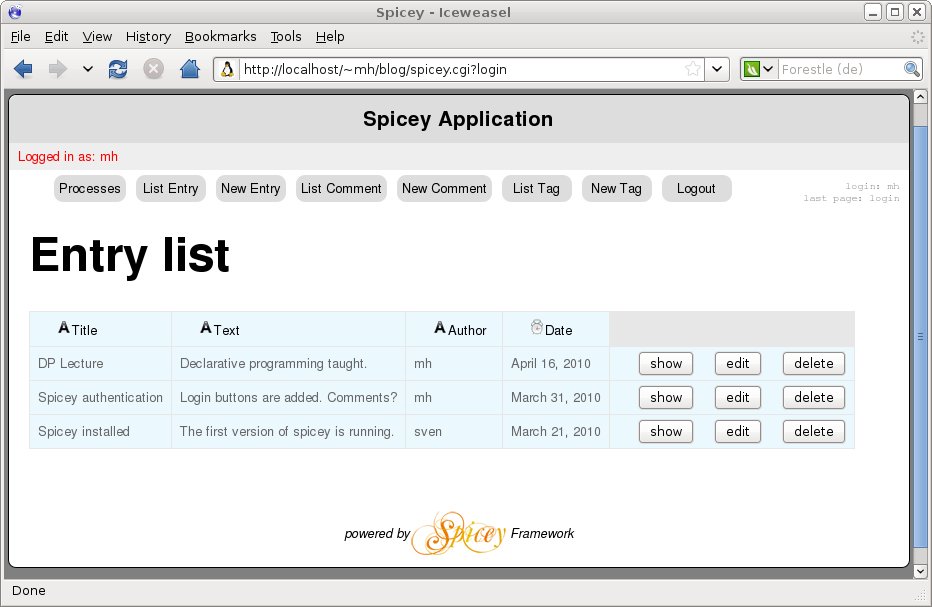
Task: Click the string type icon beside Text
Action: [206, 327]
